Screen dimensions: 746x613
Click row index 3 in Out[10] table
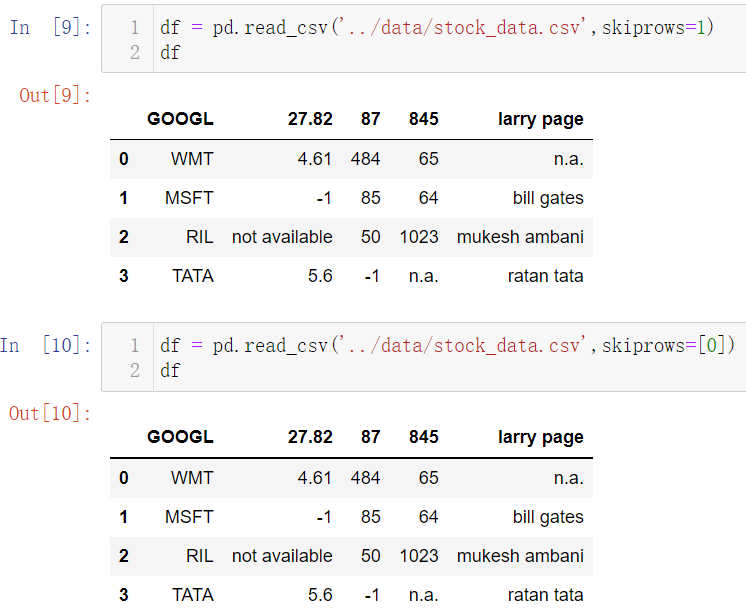pos(124,595)
